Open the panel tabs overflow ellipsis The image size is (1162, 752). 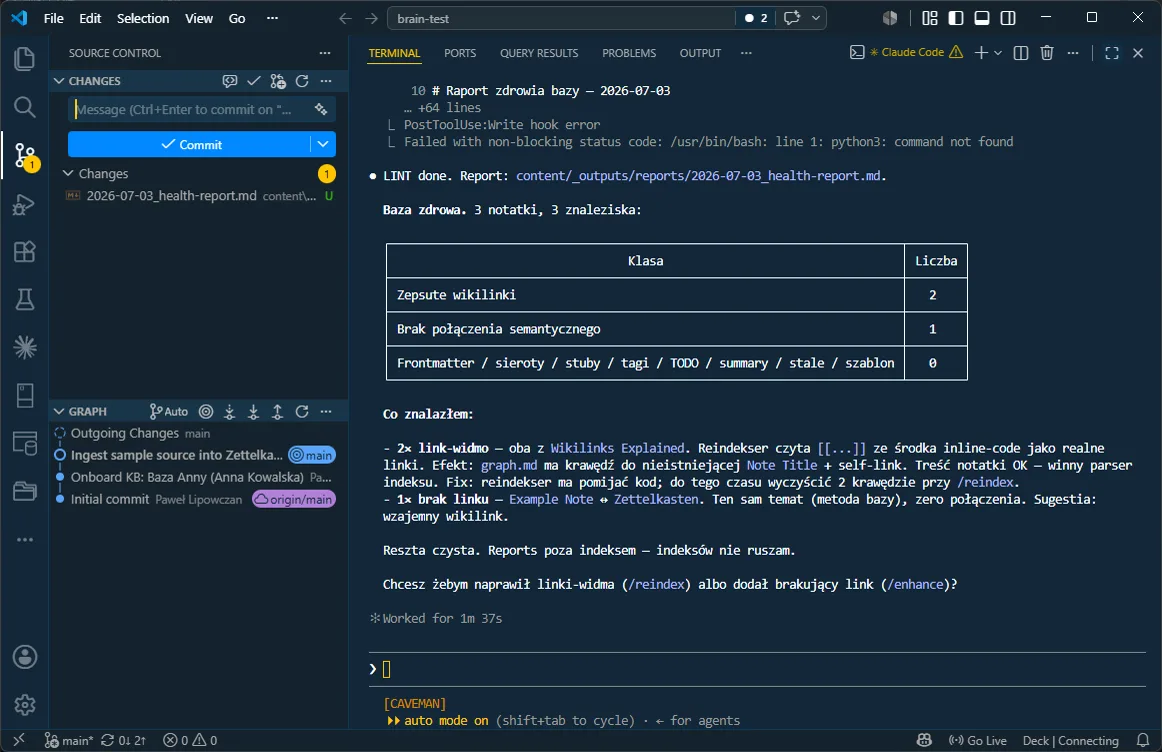[x=746, y=53]
